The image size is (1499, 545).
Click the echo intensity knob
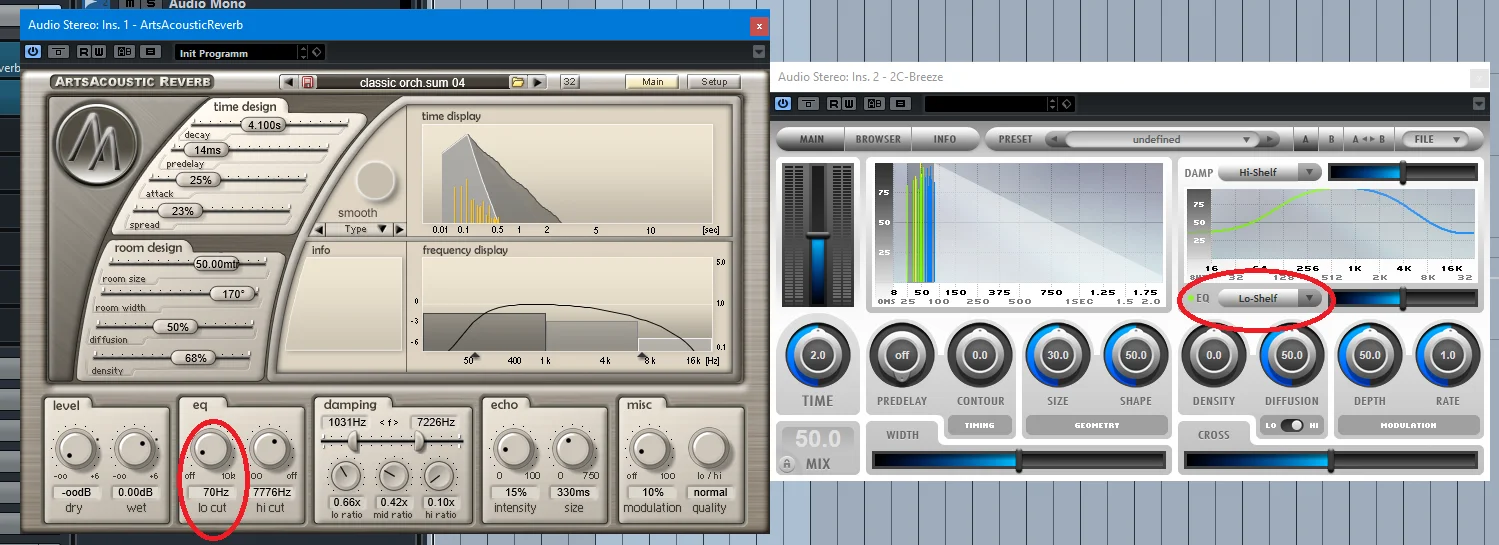(x=514, y=450)
